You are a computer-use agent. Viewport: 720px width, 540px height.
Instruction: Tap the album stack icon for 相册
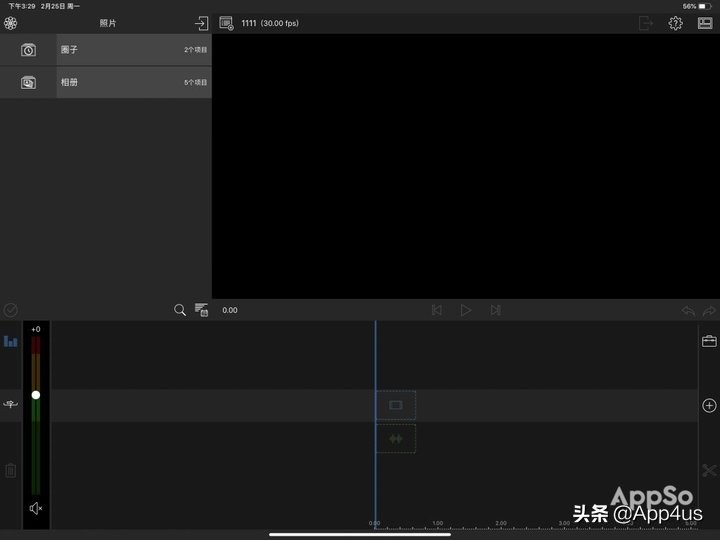pyautogui.click(x=28, y=82)
